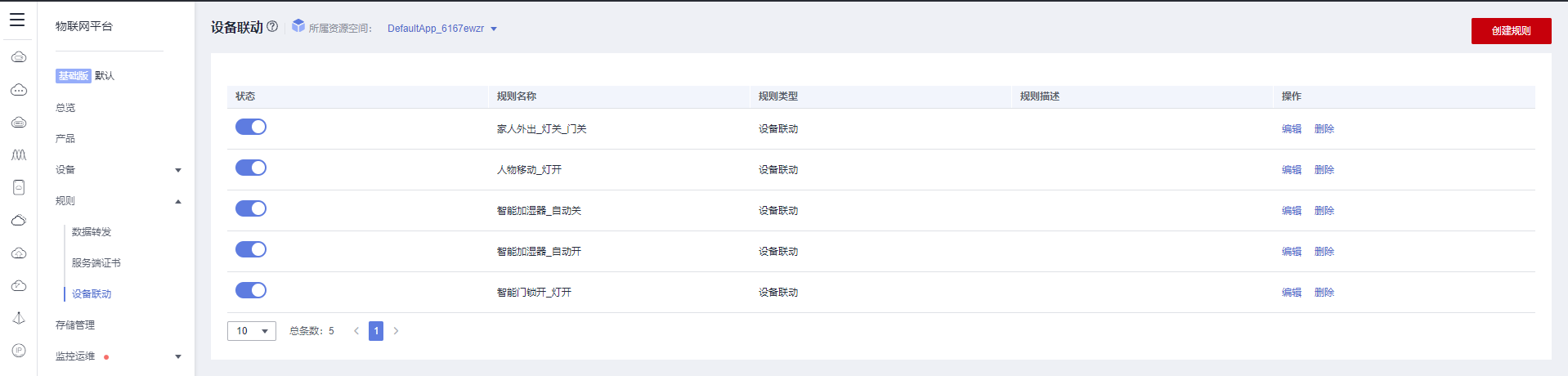
Task: Click the wave-shaped icon in left rail
Action: tap(19, 154)
